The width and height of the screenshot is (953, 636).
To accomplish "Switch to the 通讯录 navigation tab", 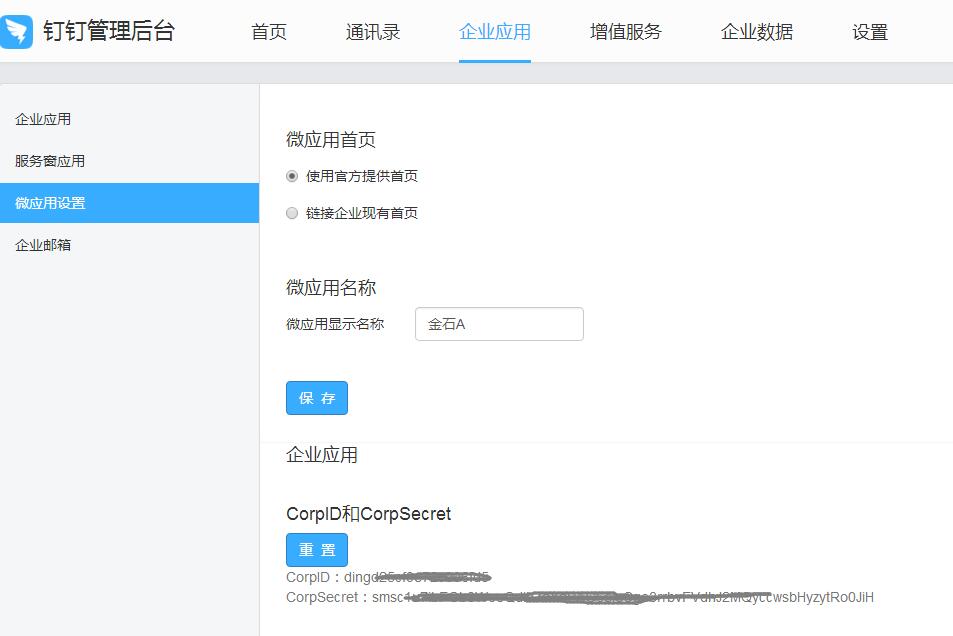I will pyautogui.click(x=373, y=32).
